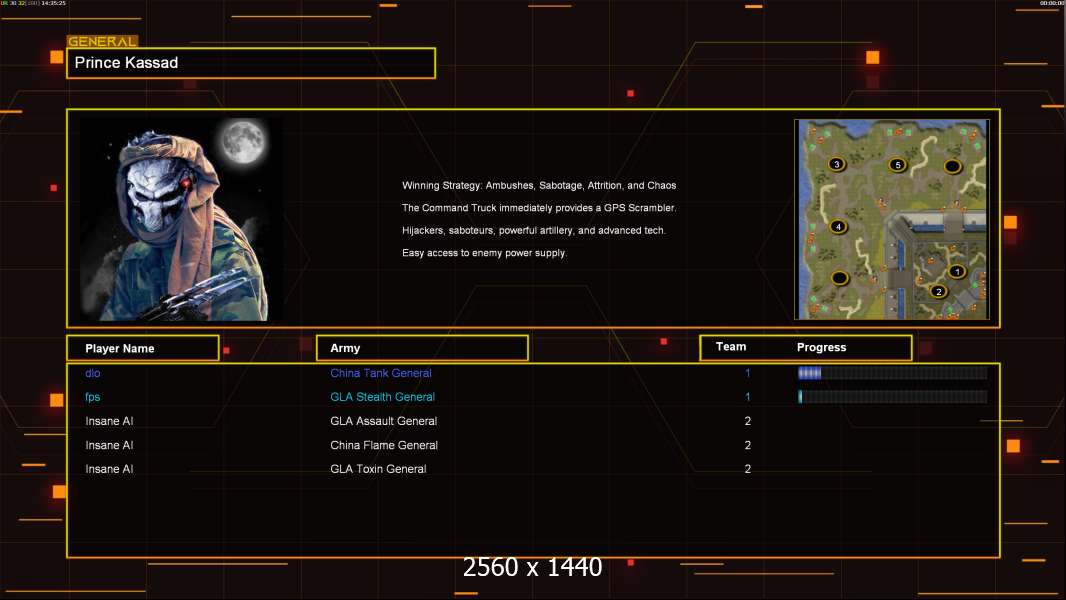Click the unnumbered marker below marker 4
Viewport: 1066px width, 600px height.
(840, 277)
